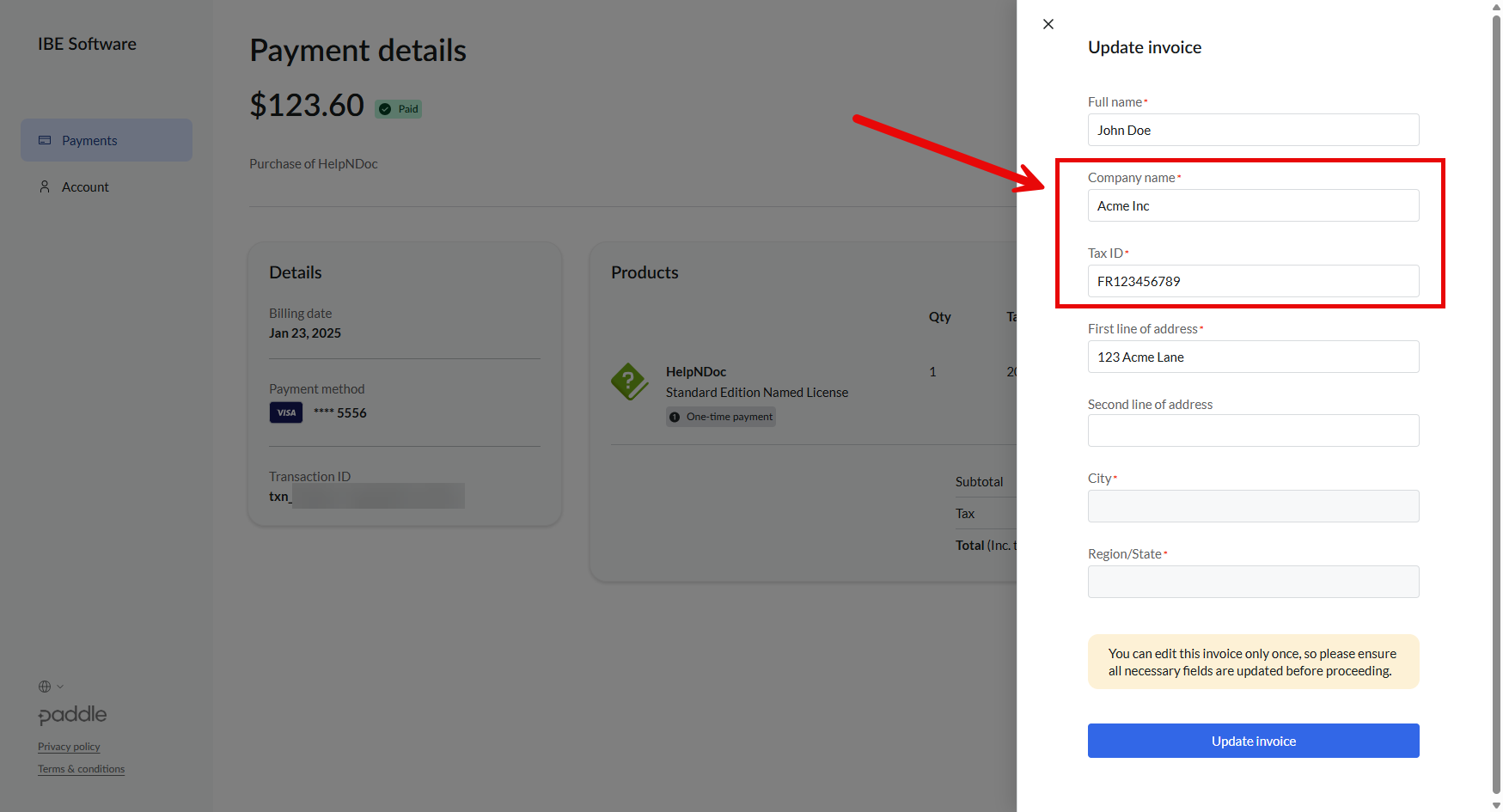Open the Terms & conditions link
This screenshot has width=1503, height=812.
[81, 769]
